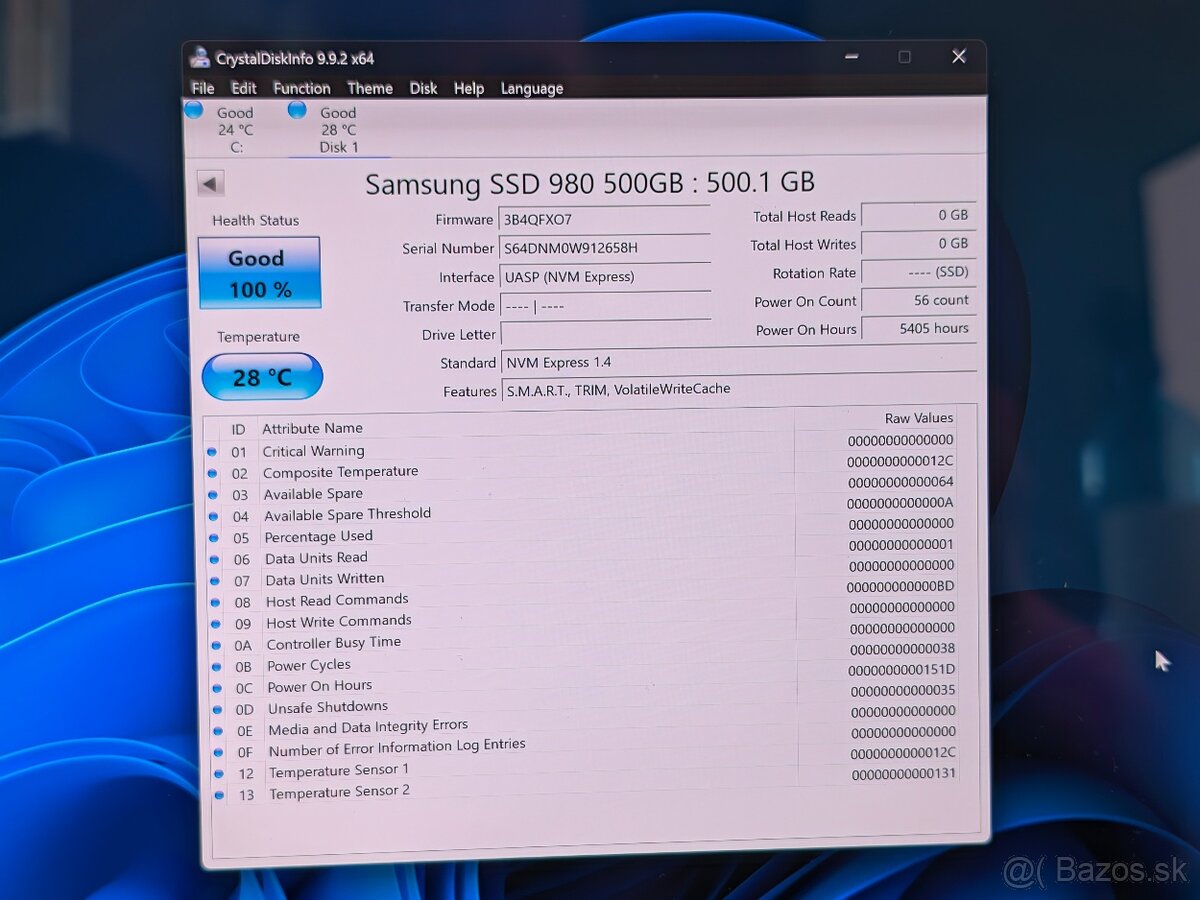Open the Disk menu

(x=423, y=88)
